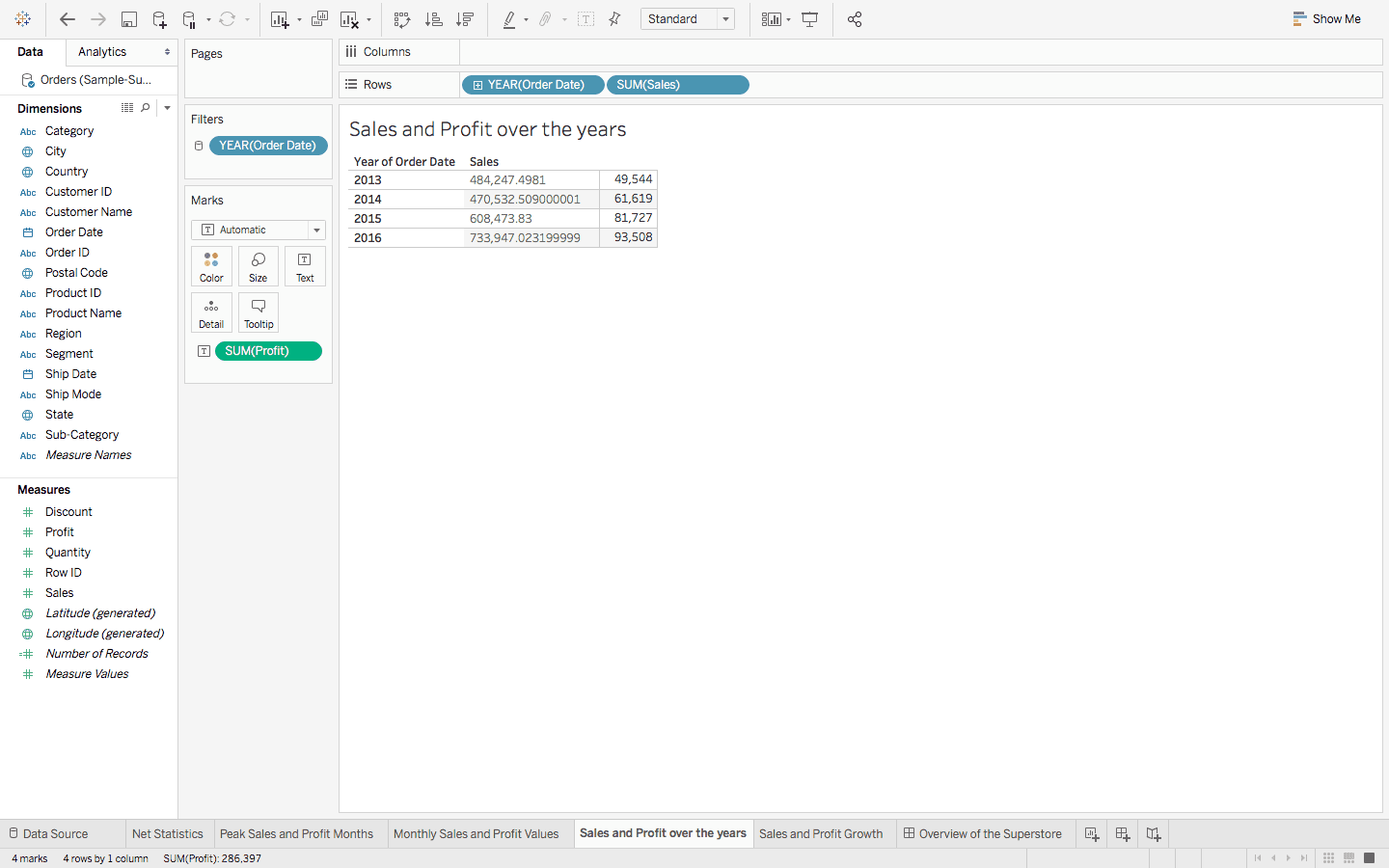Click the New worksheet icon in tab bar
The image size is (1389, 868).
click(1091, 834)
